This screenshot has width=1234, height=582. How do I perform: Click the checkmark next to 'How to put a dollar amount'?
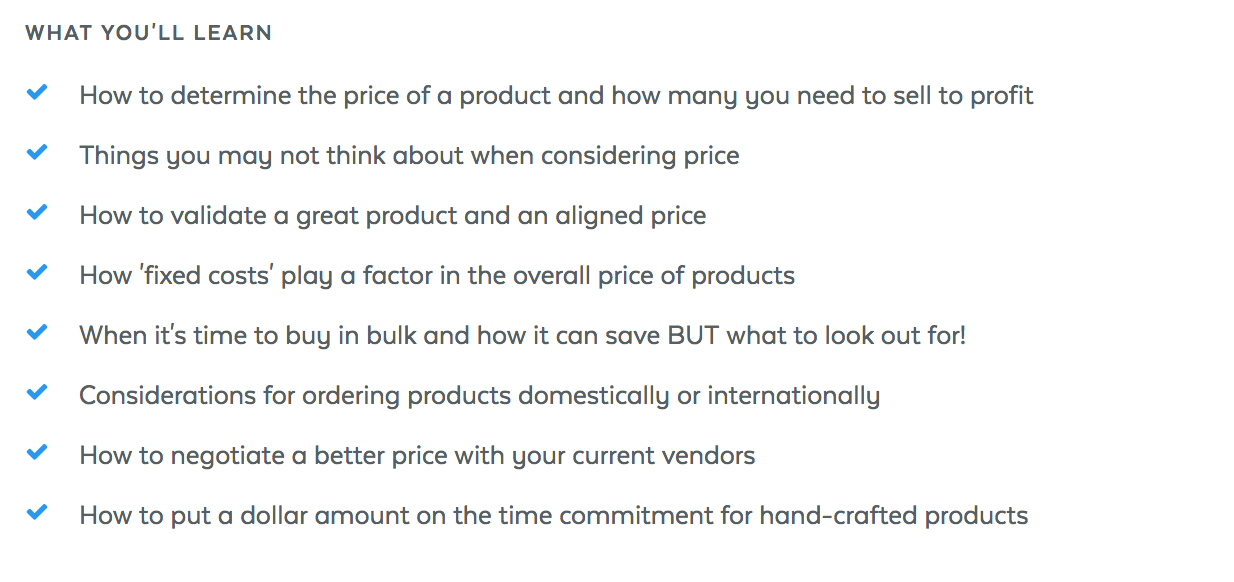tap(37, 513)
